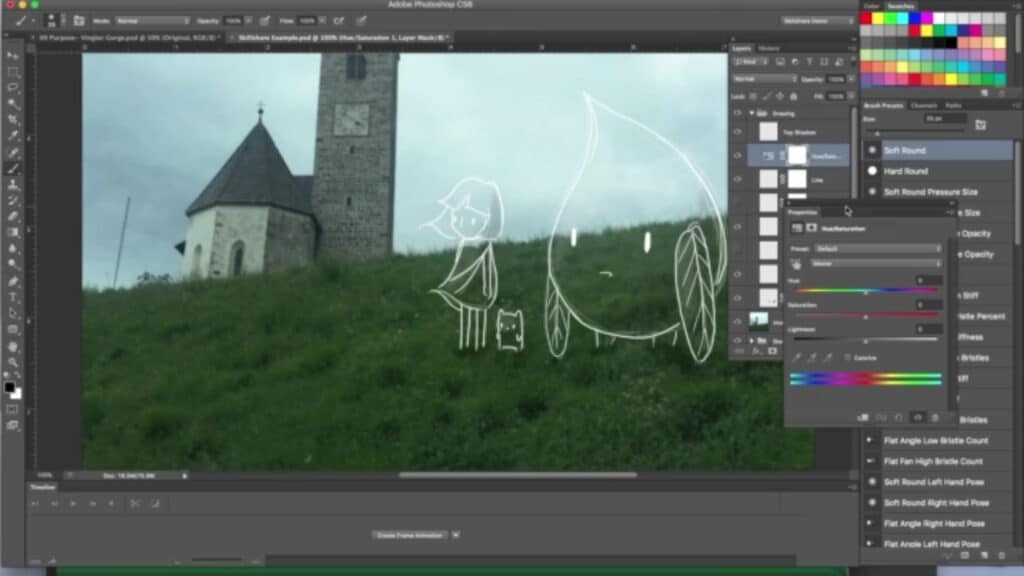Click the Hue/Saturation layer mask thumbnail
1024x576 pixels.
(x=797, y=155)
